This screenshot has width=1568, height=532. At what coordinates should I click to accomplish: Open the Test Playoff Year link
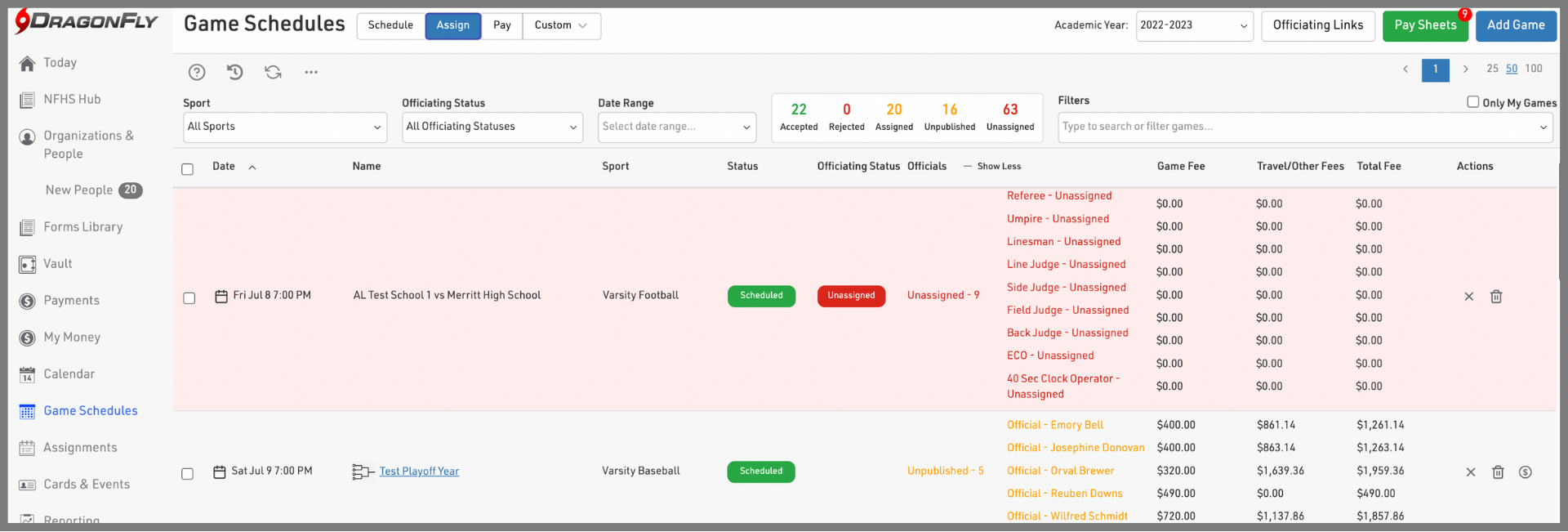coord(419,472)
